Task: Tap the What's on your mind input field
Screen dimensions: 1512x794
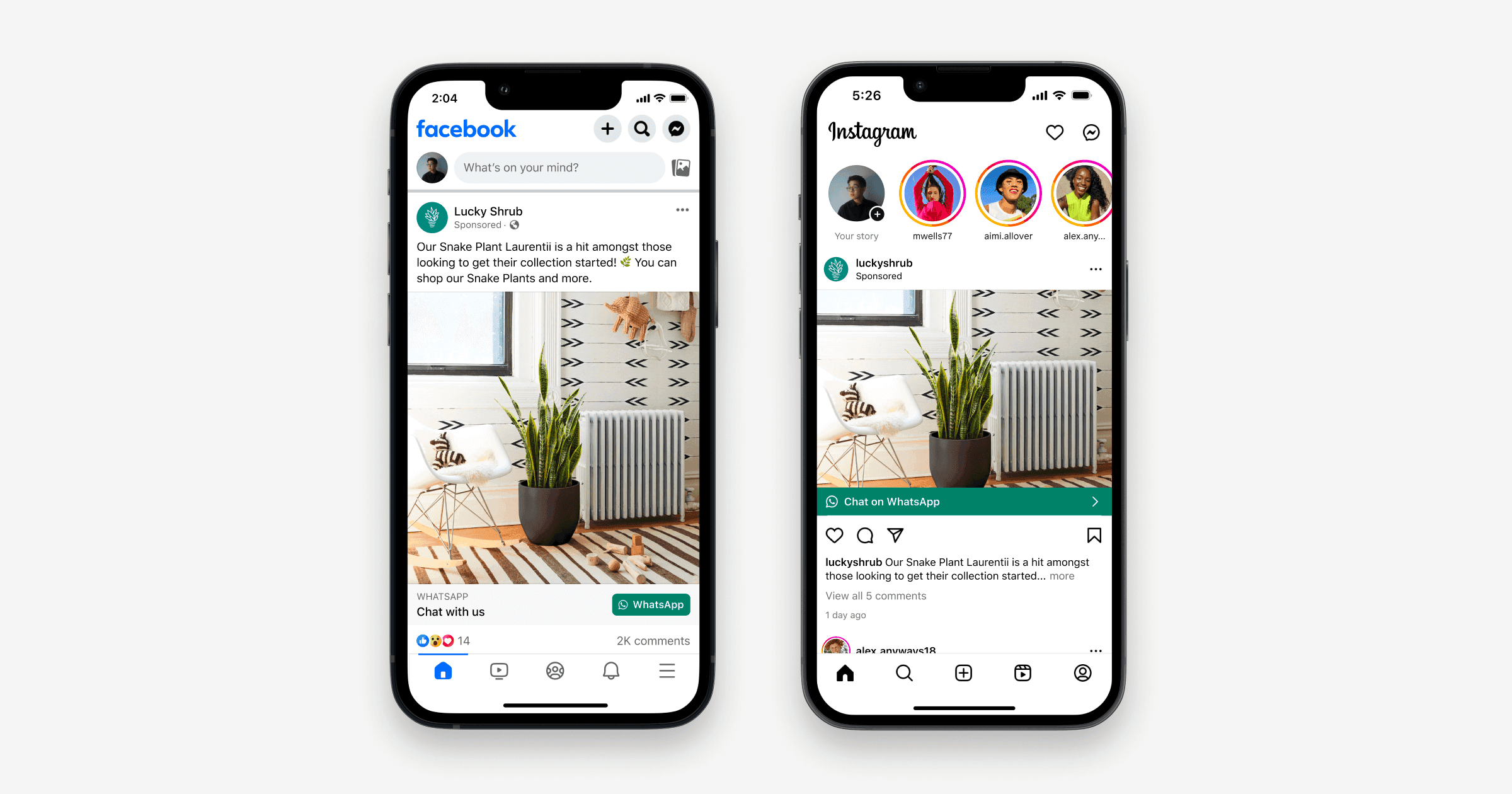Action: (x=548, y=167)
